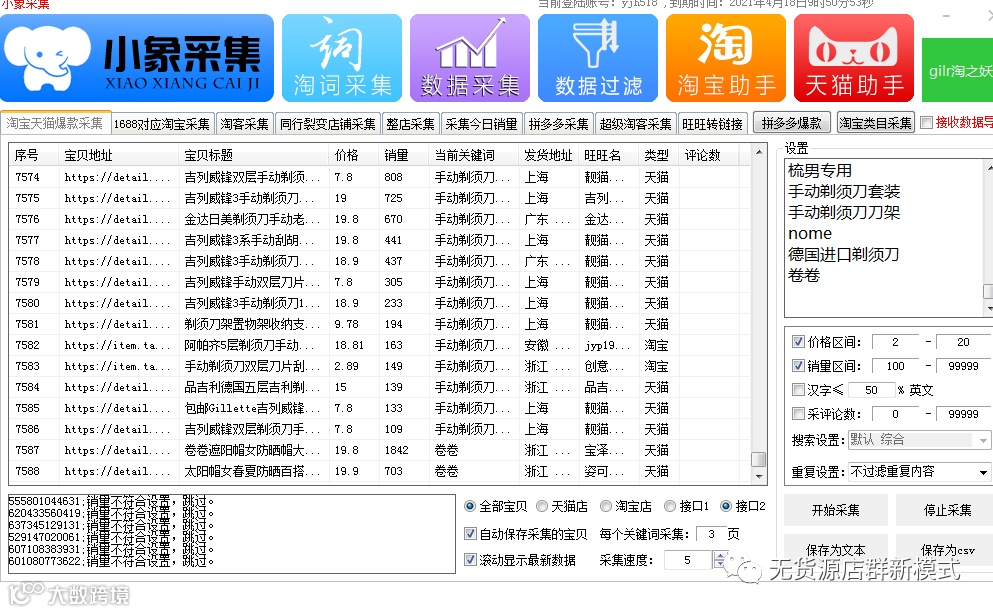
Task: Click the 汉字 percentage field showing 50
Action: click(871, 390)
